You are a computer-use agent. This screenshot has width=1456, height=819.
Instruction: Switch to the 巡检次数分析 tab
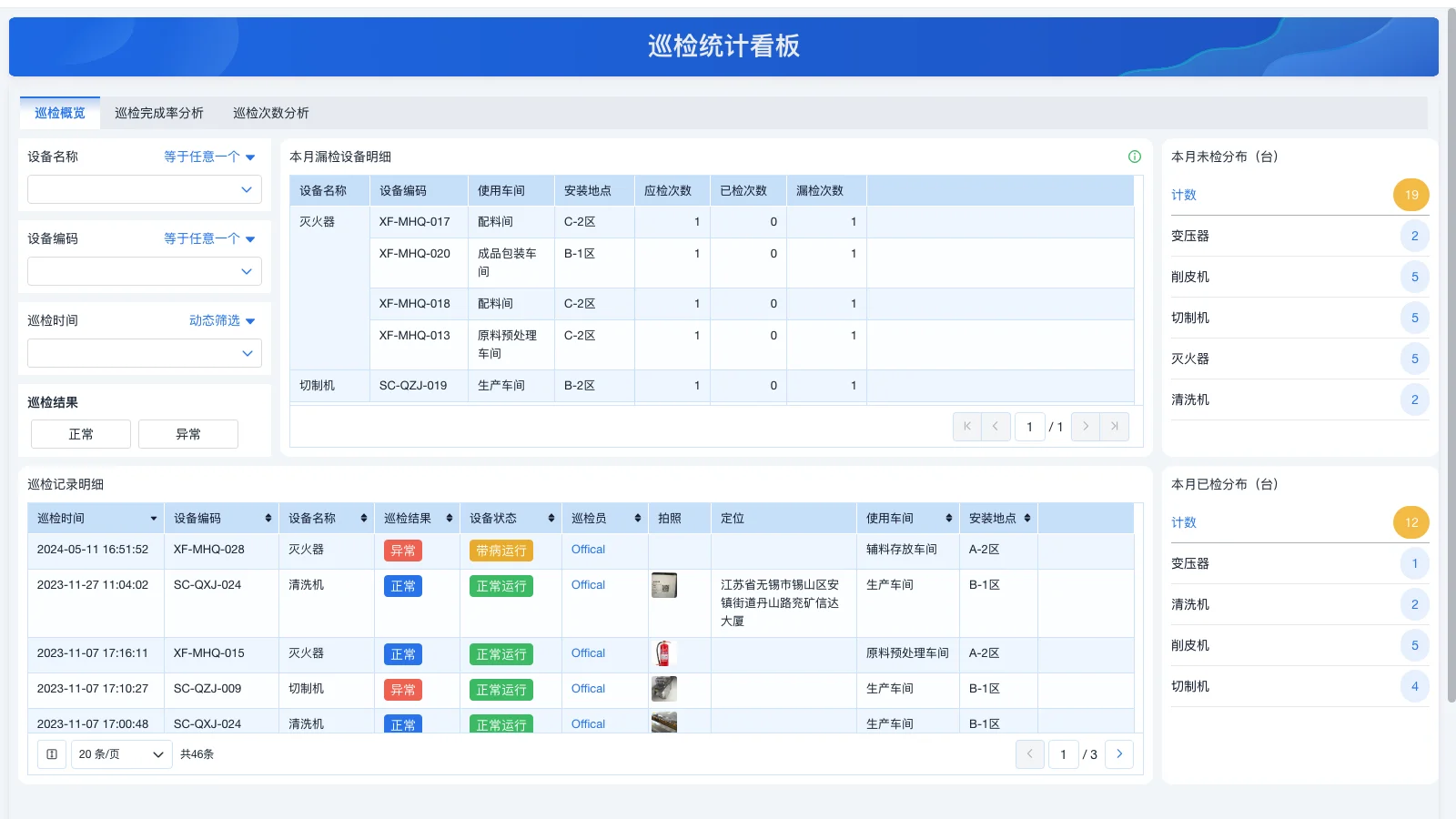270,113
